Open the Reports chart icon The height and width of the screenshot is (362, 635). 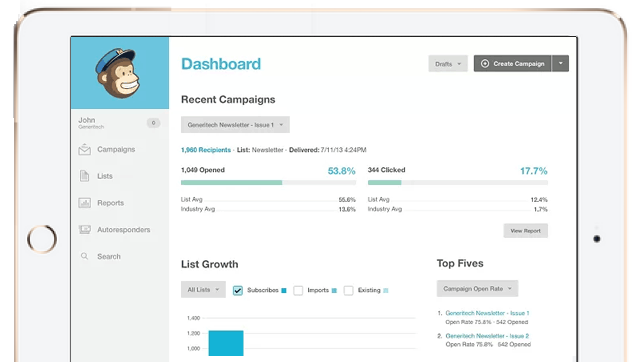[x=84, y=203]
